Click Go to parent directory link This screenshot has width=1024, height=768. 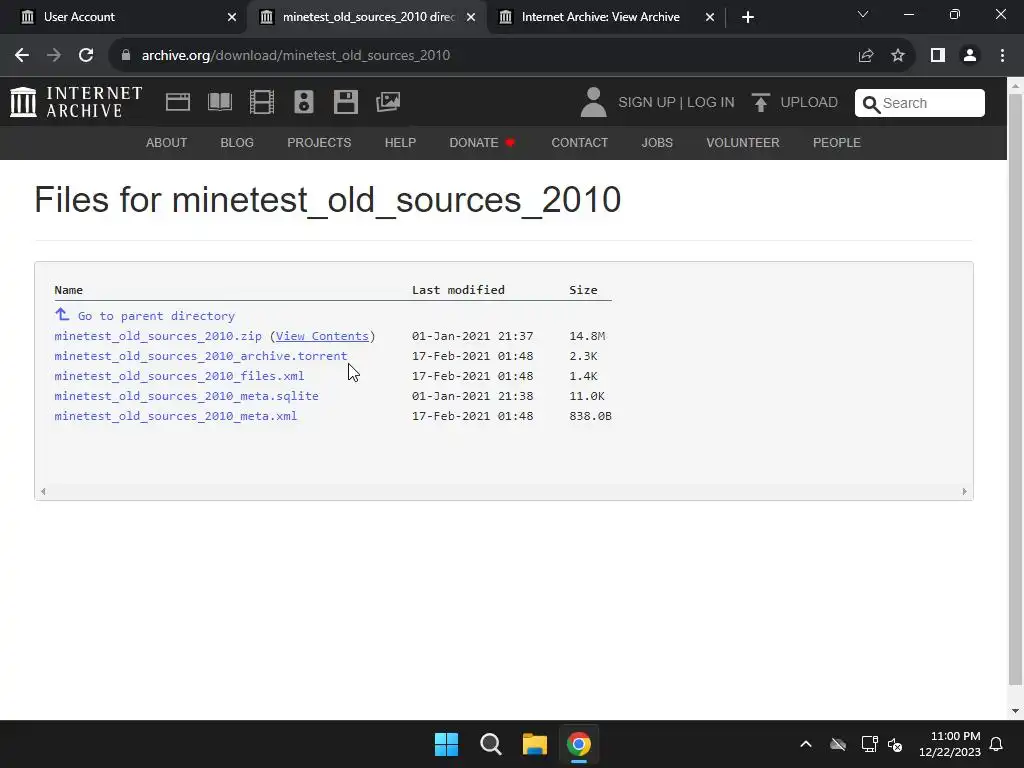click(x=156, y=316)
